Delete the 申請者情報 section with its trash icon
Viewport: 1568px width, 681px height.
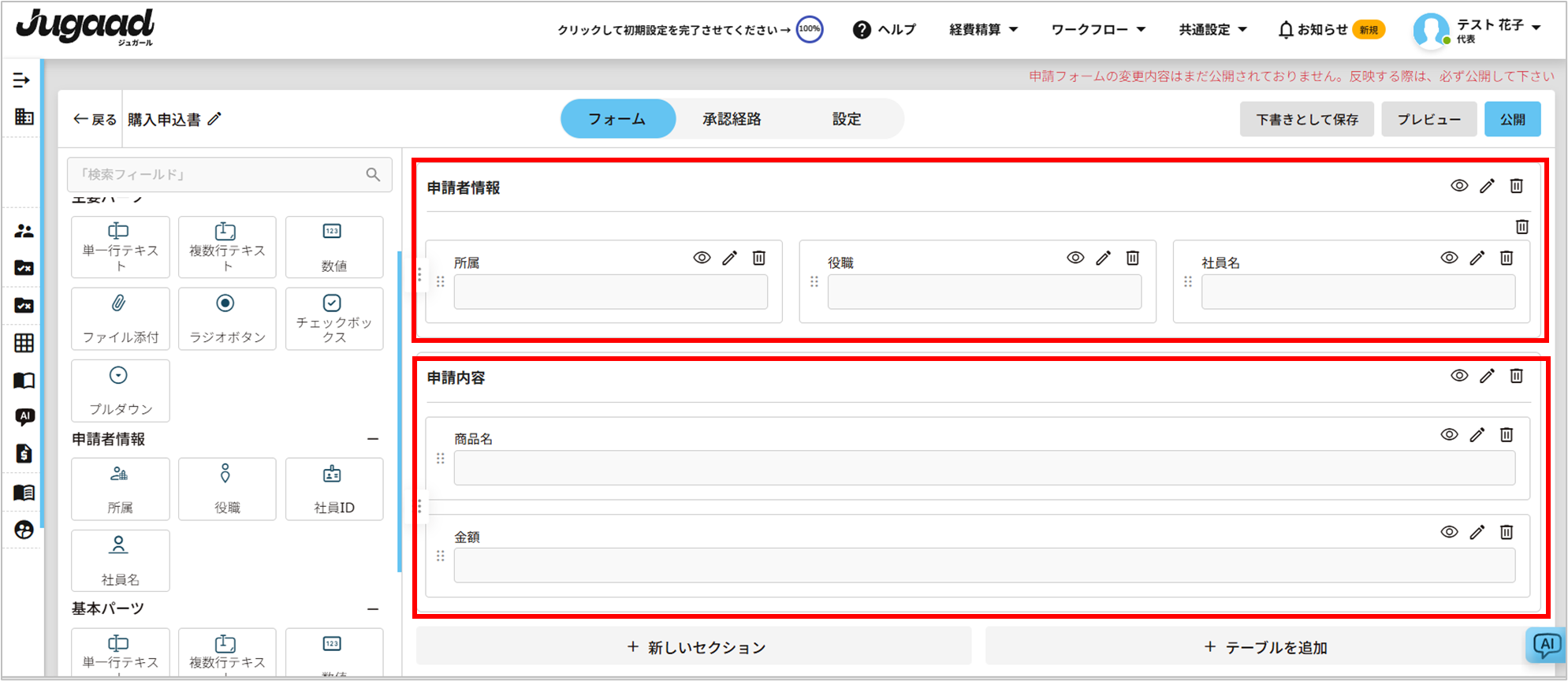click(x=1516, y=186)
